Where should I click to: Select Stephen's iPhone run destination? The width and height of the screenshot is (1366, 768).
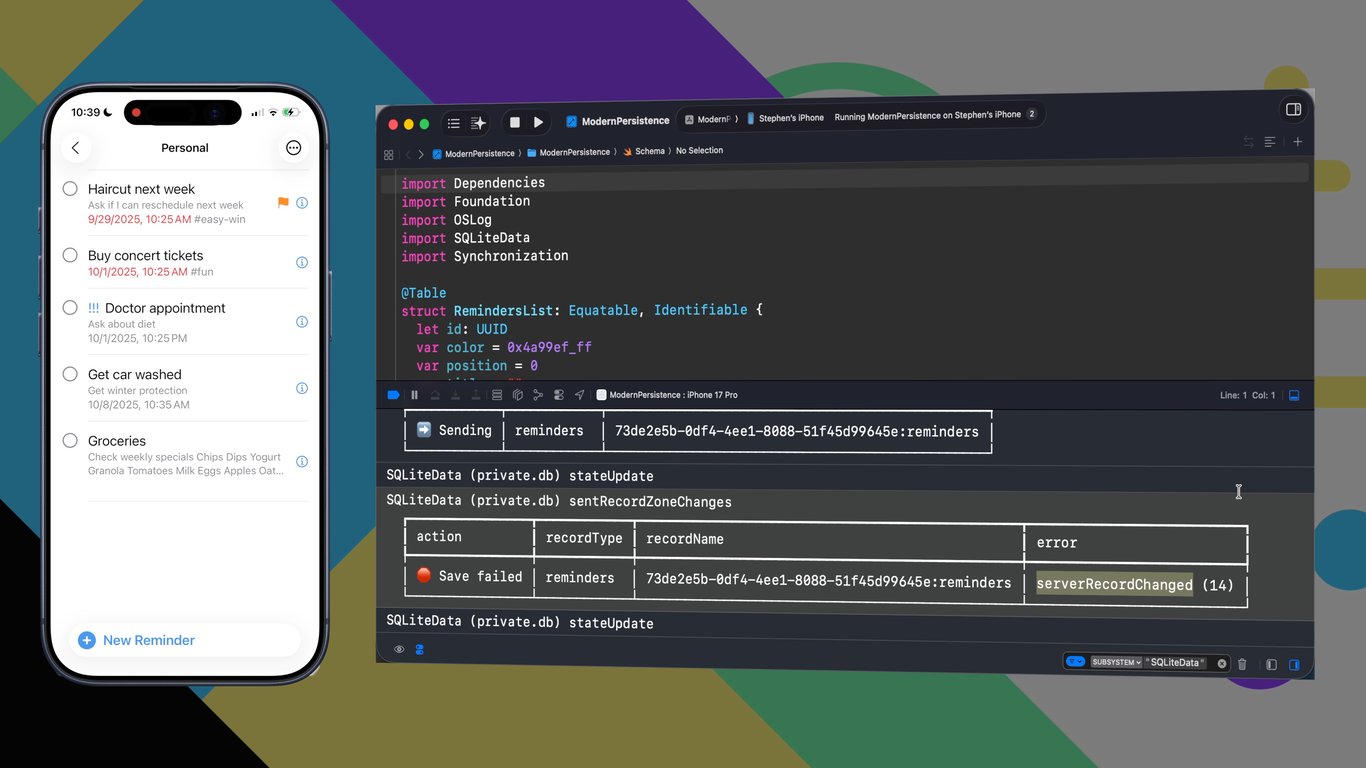785,118
